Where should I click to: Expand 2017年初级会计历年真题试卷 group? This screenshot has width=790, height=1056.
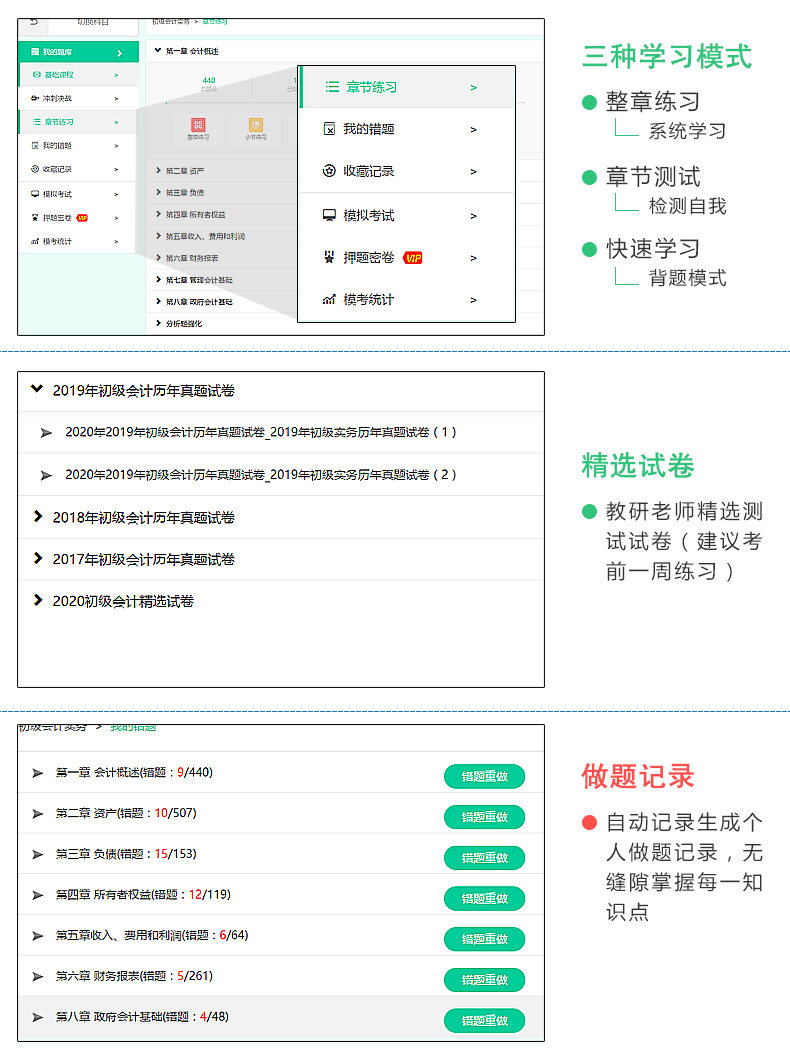click(38, 558)
